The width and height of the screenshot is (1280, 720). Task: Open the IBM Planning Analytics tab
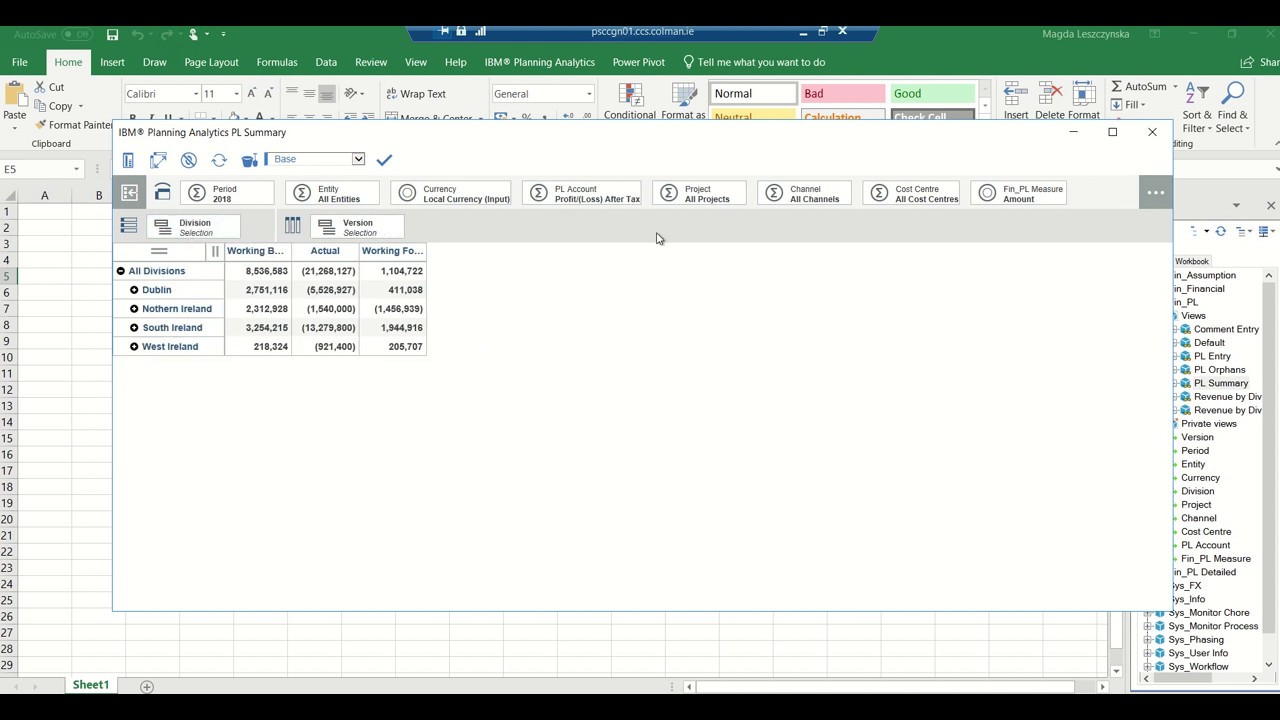(540, 62)
